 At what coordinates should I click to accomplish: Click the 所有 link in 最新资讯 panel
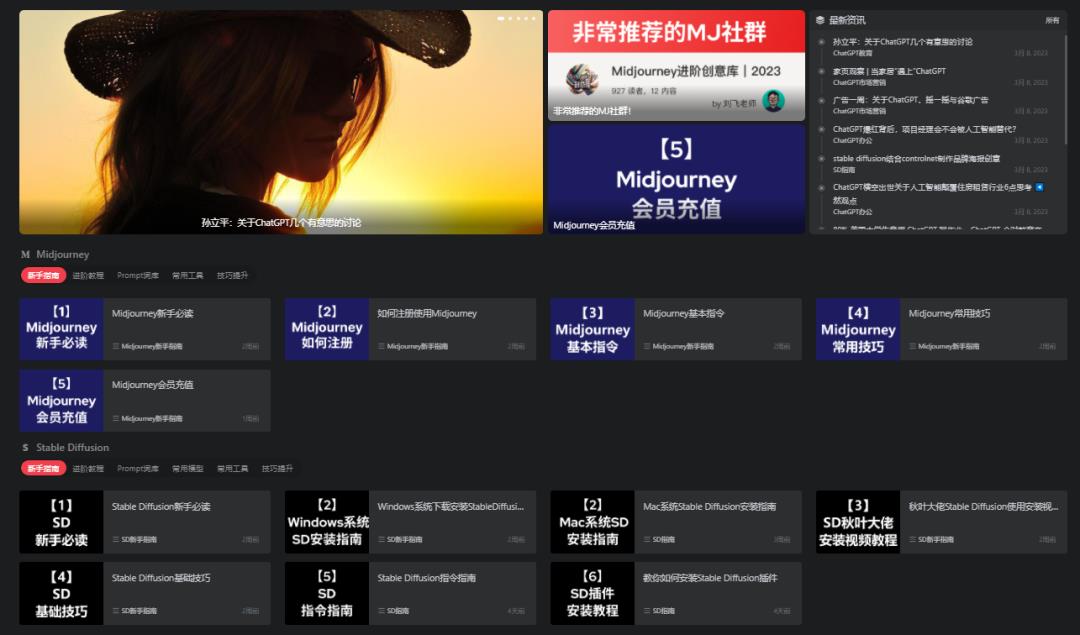[x=1052, y=21]
